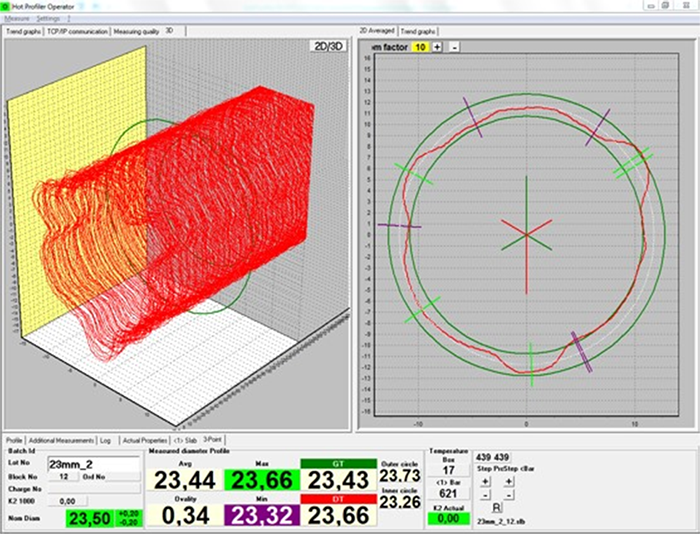Open the Measuring quality tab
This screenshot has width=700, height=534.
pyautogui.click(x=136, y=31)
